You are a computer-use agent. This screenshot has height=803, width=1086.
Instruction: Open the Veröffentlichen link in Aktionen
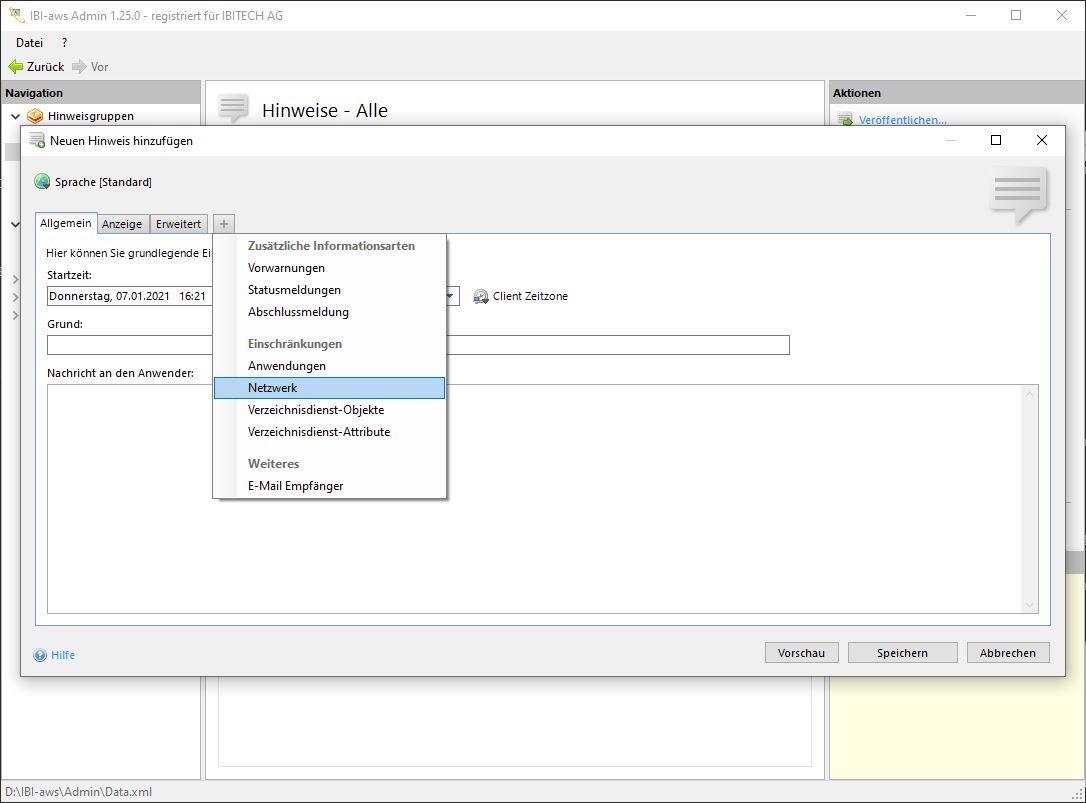click(x=902, y=120)
